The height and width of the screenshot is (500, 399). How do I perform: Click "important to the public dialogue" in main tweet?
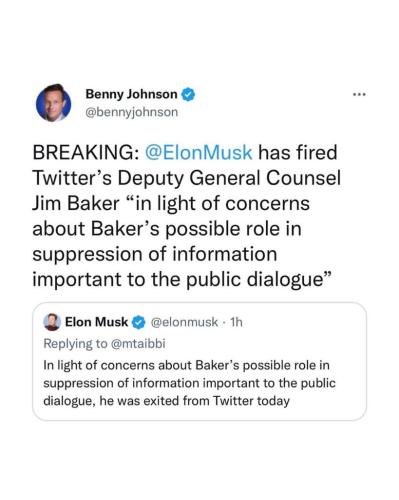178,280
